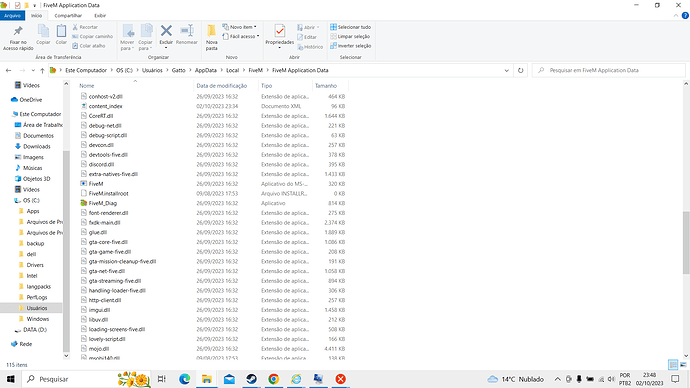Viewport: 690px width, 388px height.
Task: Select Este Computador in navigation pane
Action: coord(40,114)
